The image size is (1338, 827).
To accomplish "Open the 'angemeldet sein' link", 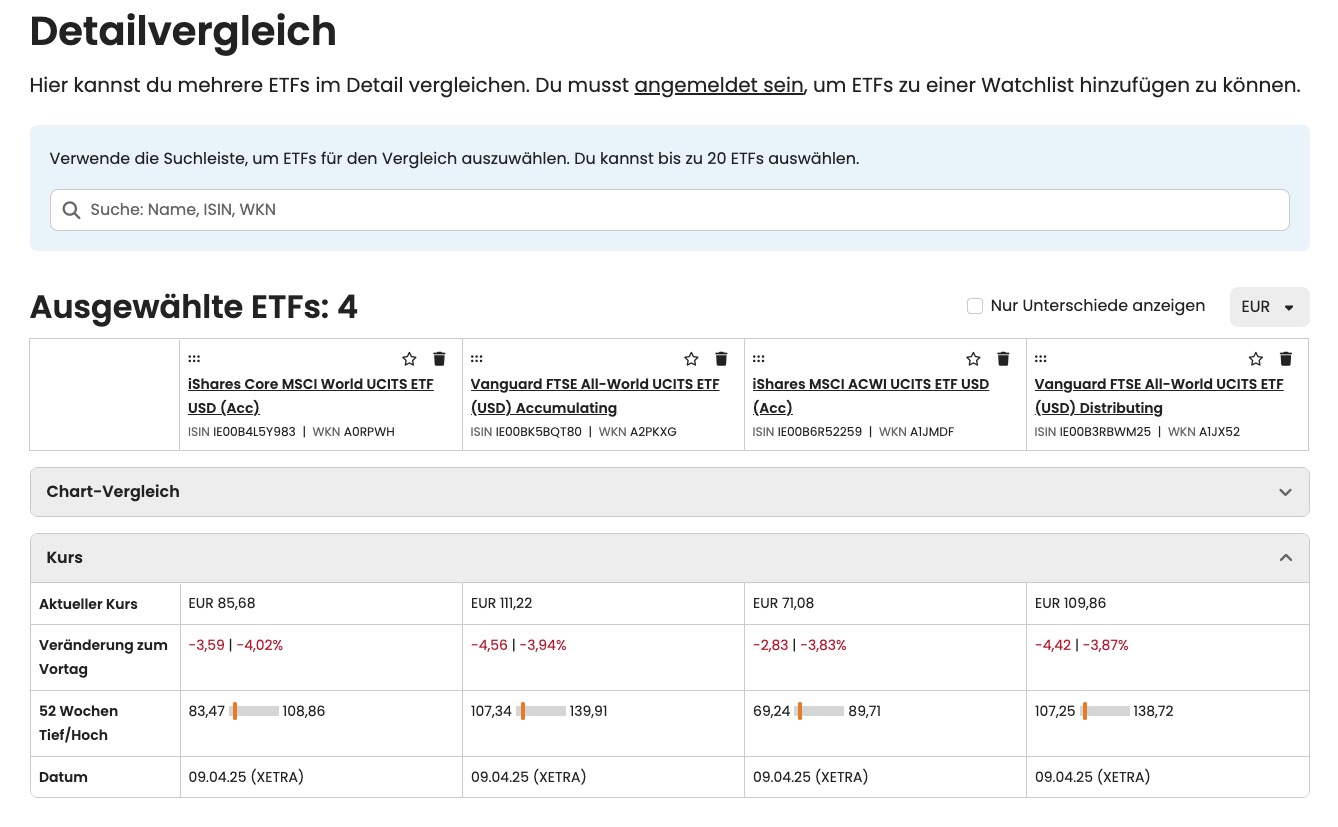I will (x=718, y=85).
